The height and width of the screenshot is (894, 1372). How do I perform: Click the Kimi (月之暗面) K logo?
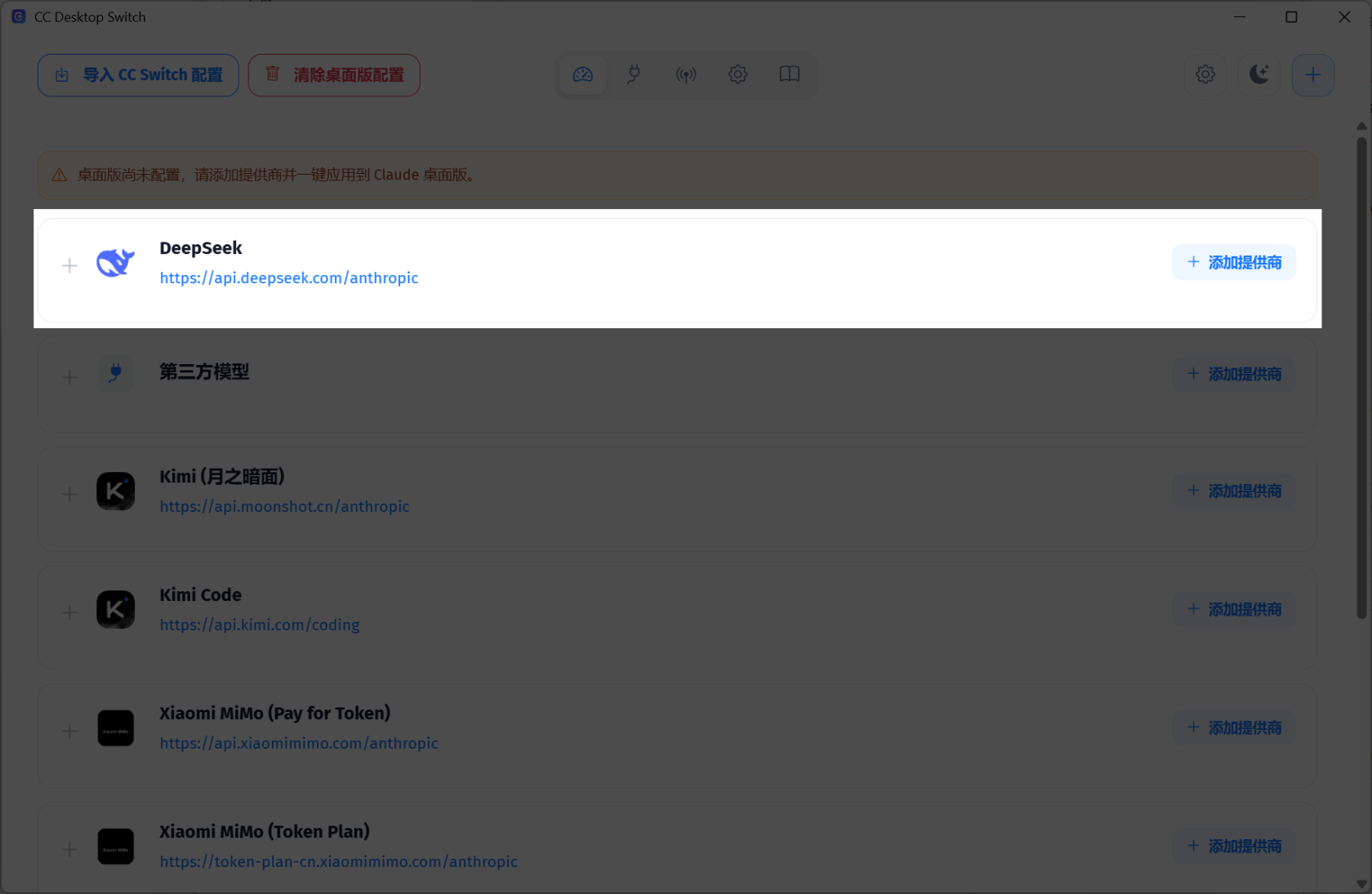(115, 491)
